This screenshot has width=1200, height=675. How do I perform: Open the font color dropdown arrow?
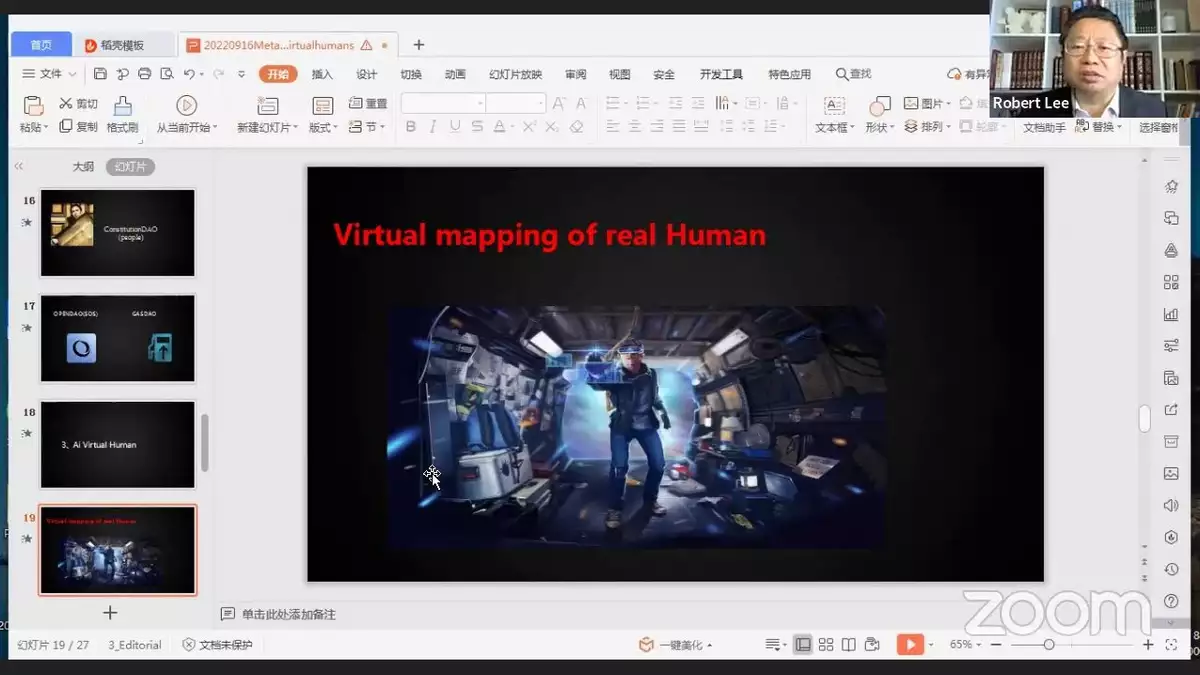tap(514, 128)
